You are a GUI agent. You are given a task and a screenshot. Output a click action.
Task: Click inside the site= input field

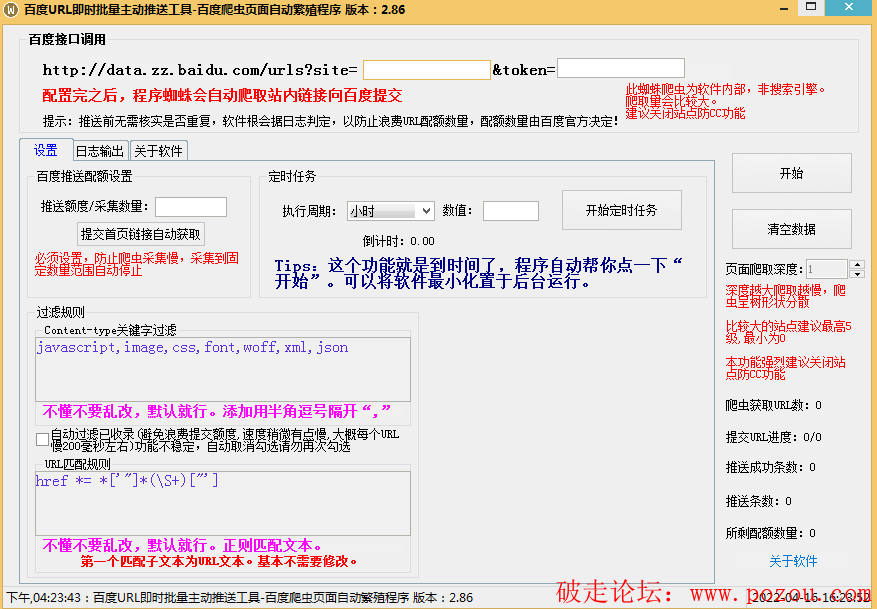pos(427,70)
